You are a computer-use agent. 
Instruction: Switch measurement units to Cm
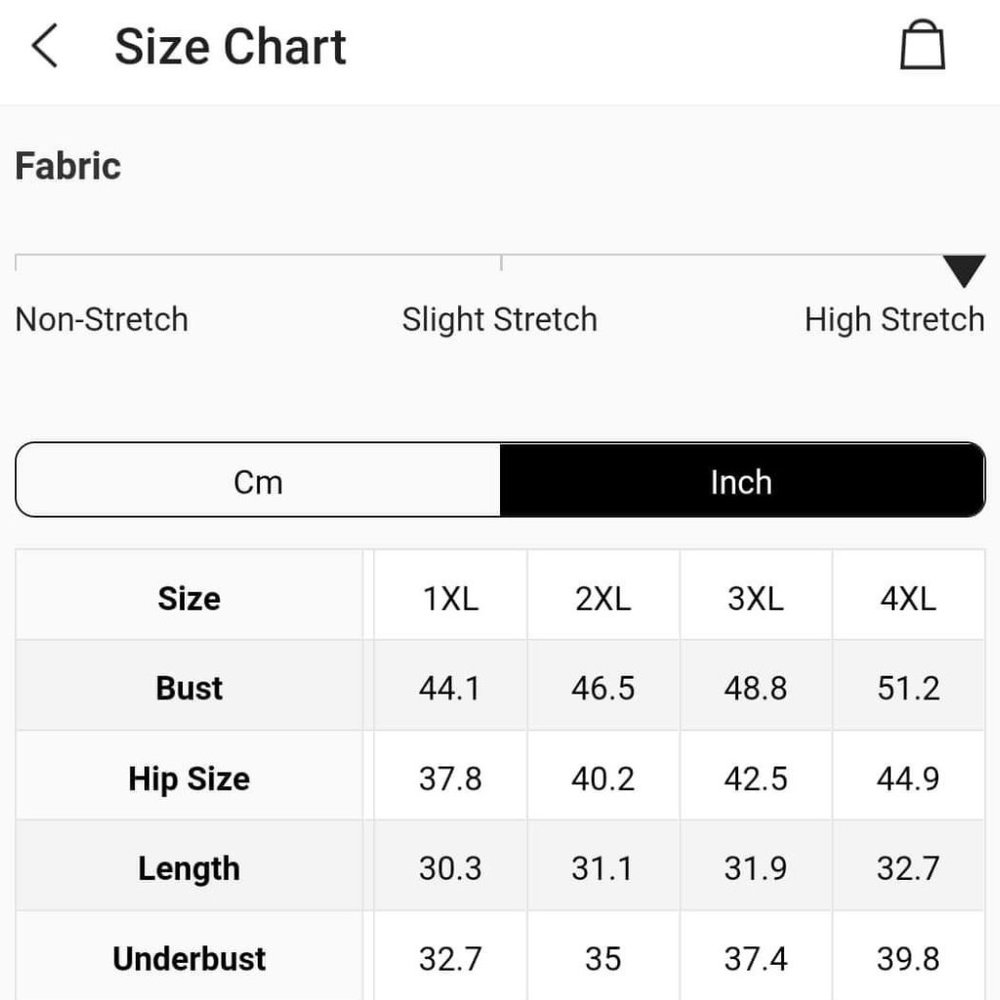coord(258,480)
